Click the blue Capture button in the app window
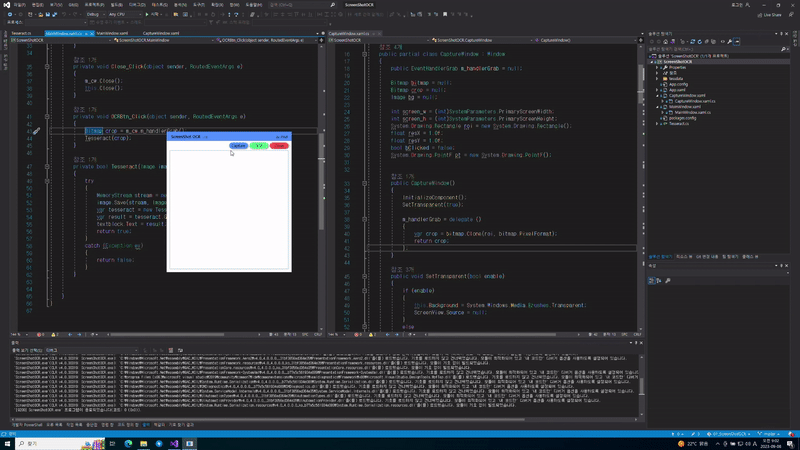Screen dimensions: 800x450 [238, 146]
